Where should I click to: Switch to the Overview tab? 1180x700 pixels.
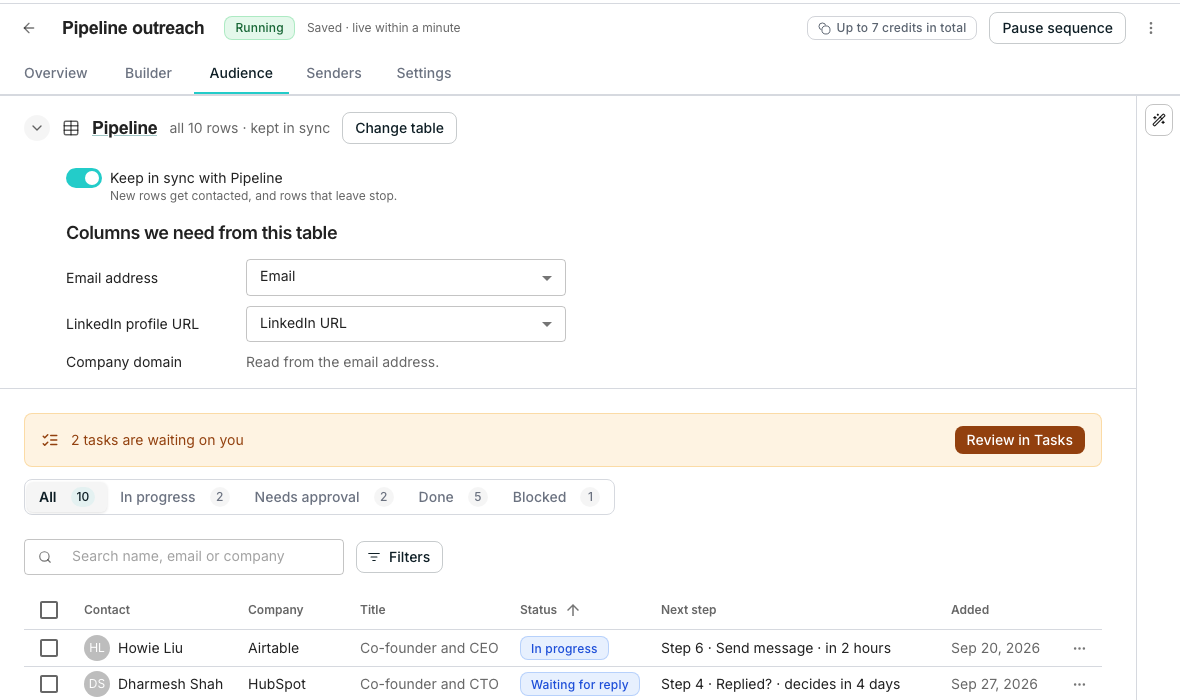click(x=56, y=73)
